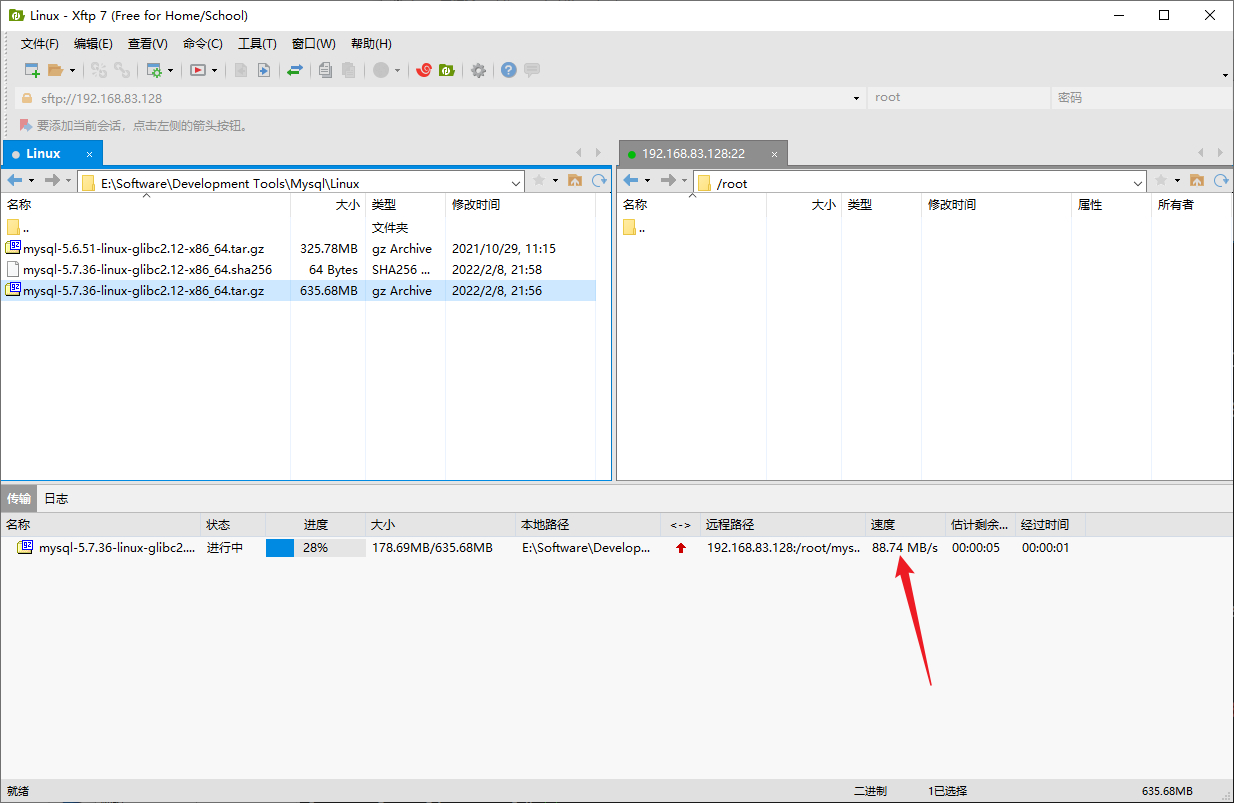Image resolution: width=1234 pixels, height=803 pixels.
Task: Select the Linux session tab
Action: [x=42, y=153]
